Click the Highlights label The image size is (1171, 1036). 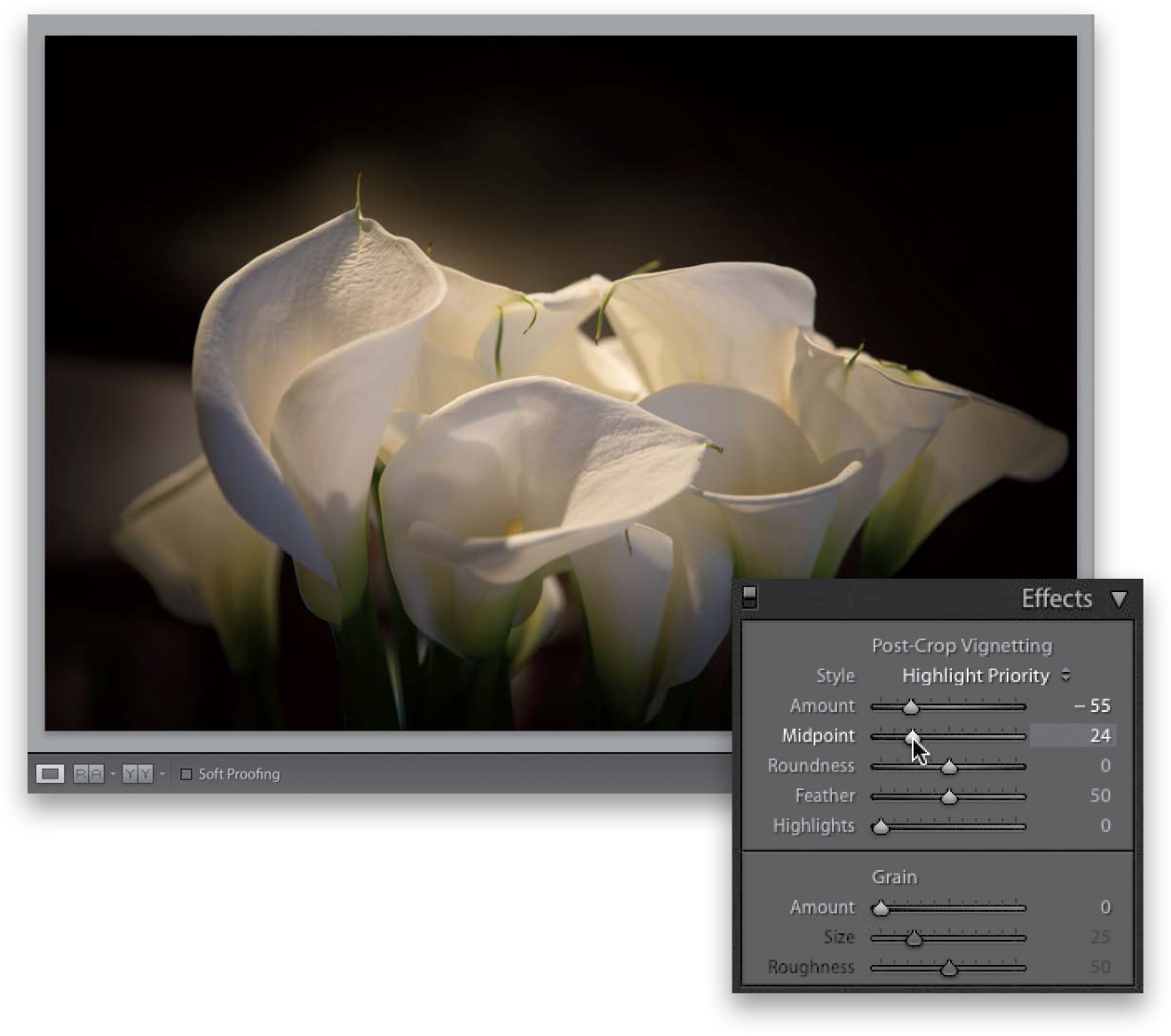813,826
